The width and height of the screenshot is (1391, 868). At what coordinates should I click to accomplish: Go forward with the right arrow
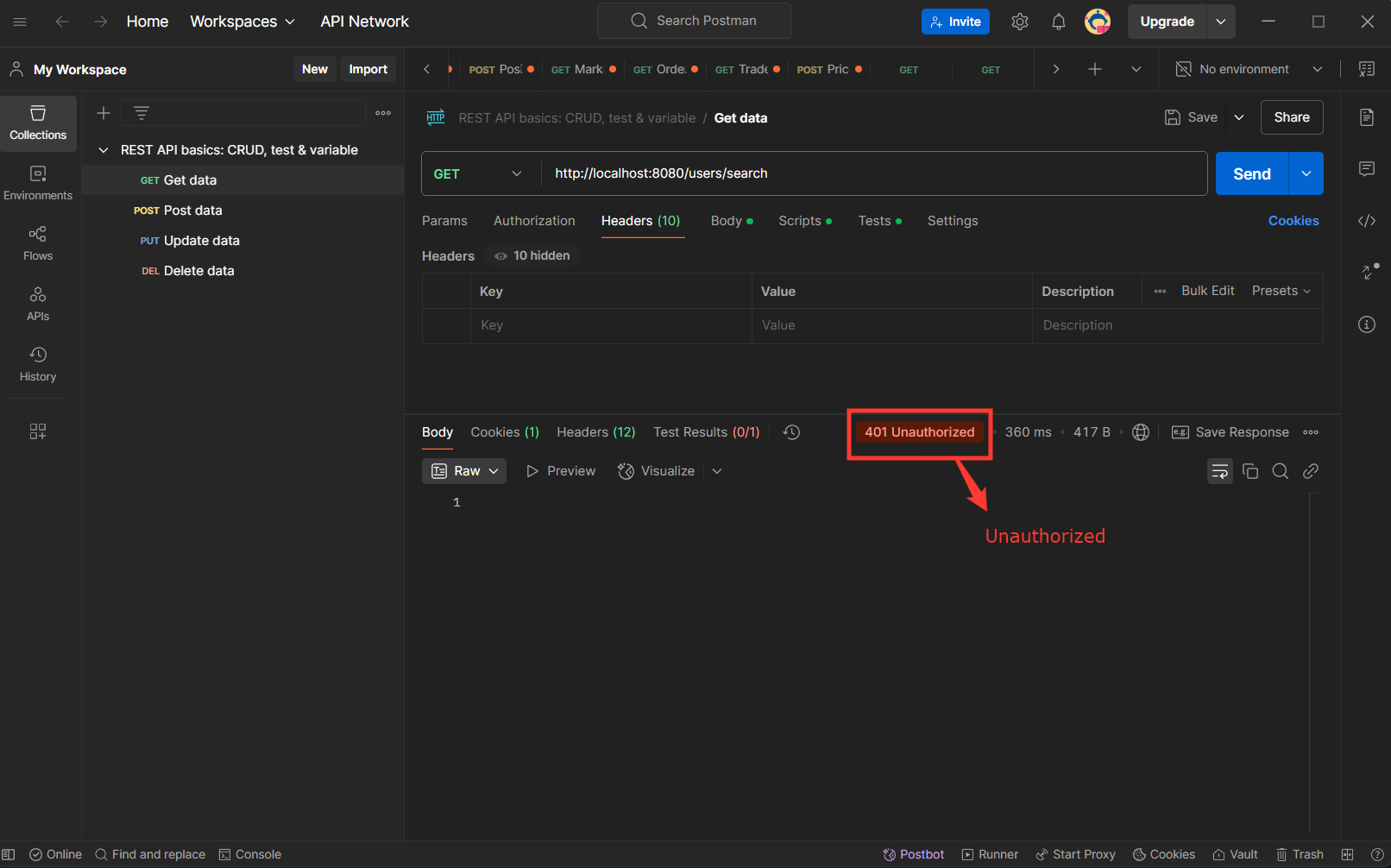coord(101,22)
